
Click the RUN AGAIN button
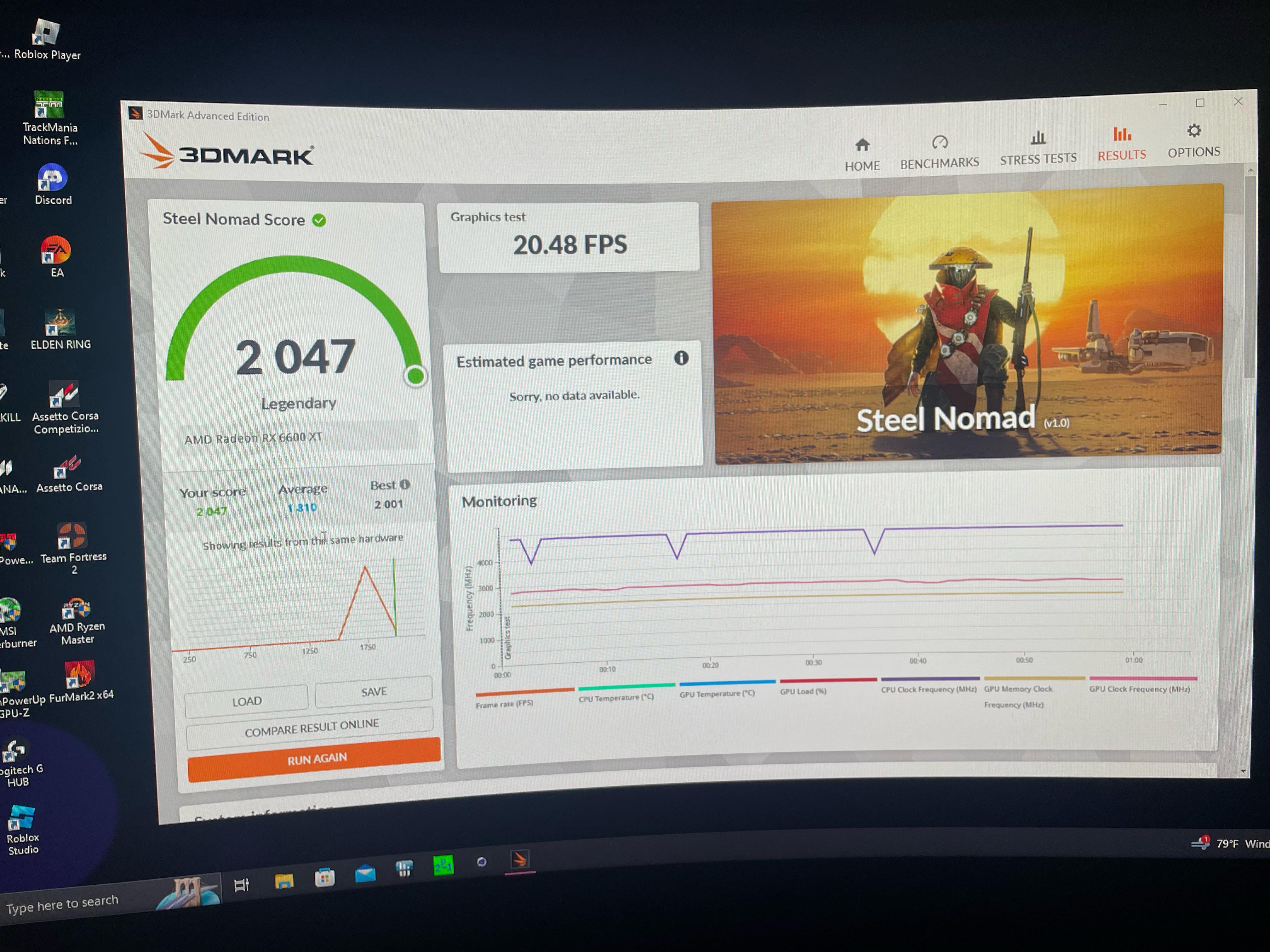315,759
